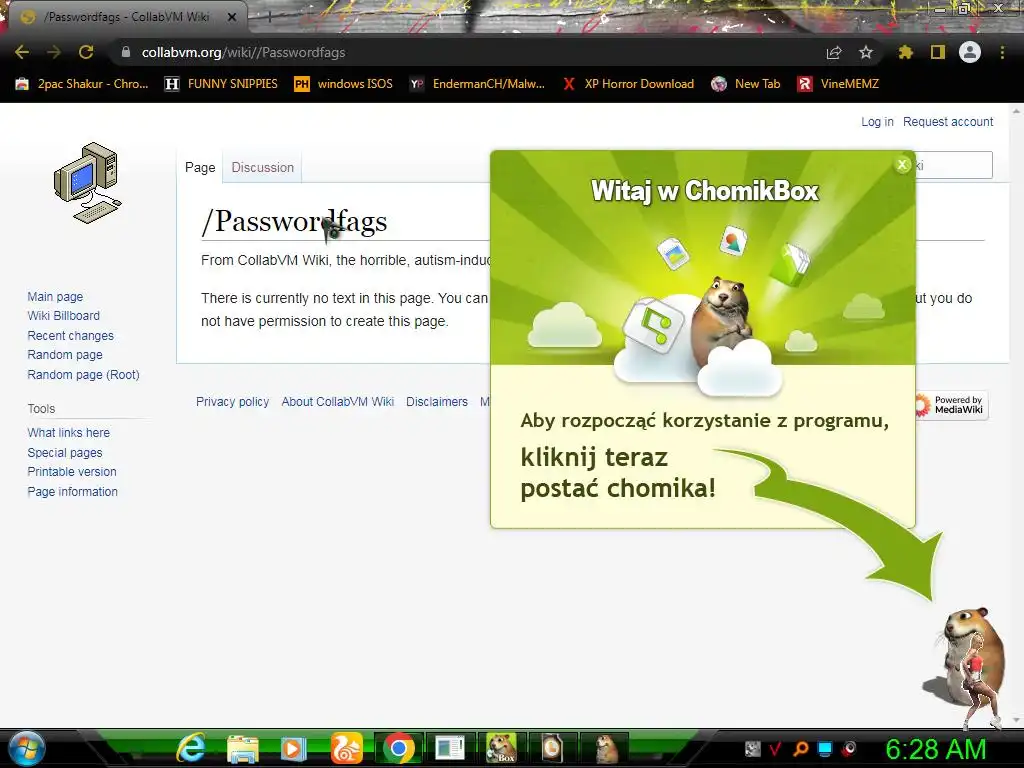Reload the CollabVM wiki page
Screen dimensions: 1024x768
coord(86,52)
